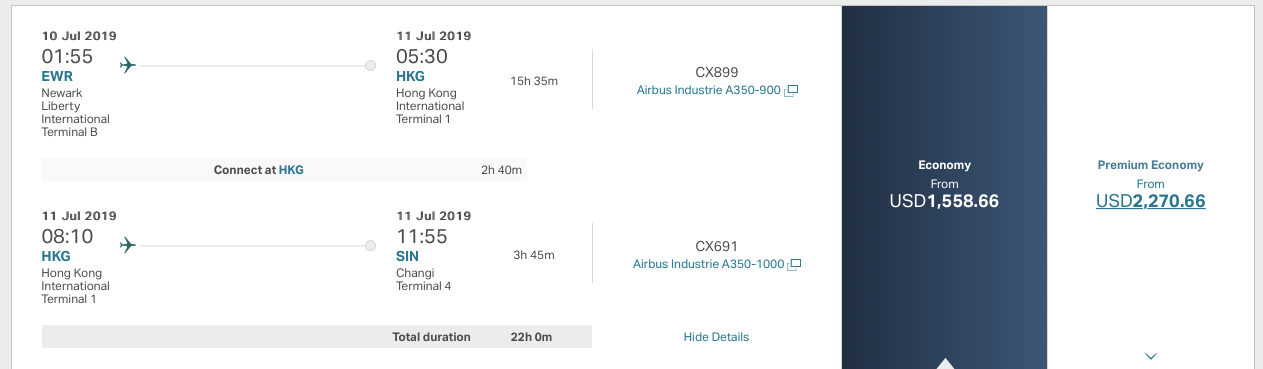Open the Airbus Industrie A350-1000 aircraft link
The width and height of the screenshot is (1263, 369).
point(709,265)
